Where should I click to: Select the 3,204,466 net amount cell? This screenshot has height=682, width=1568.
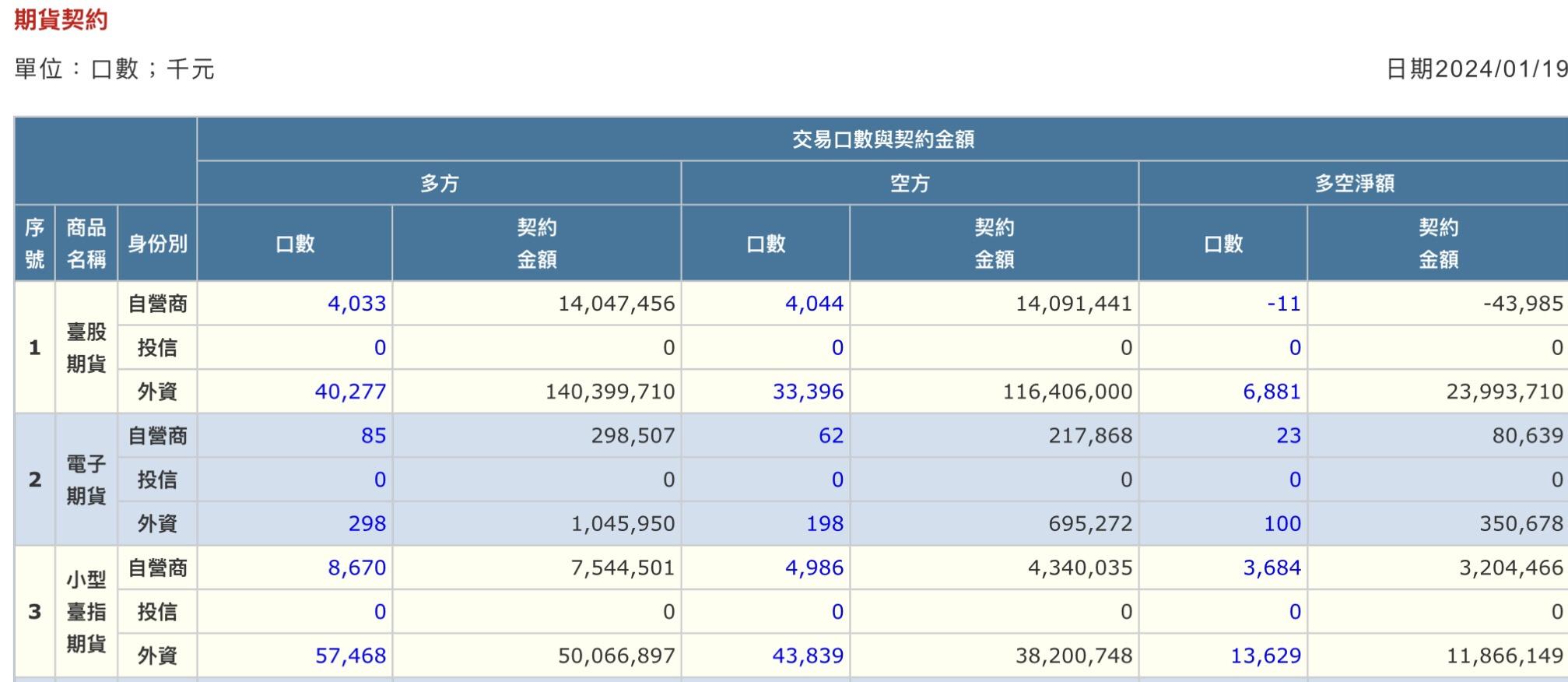pyautogui.click(x=1438, y=568)
